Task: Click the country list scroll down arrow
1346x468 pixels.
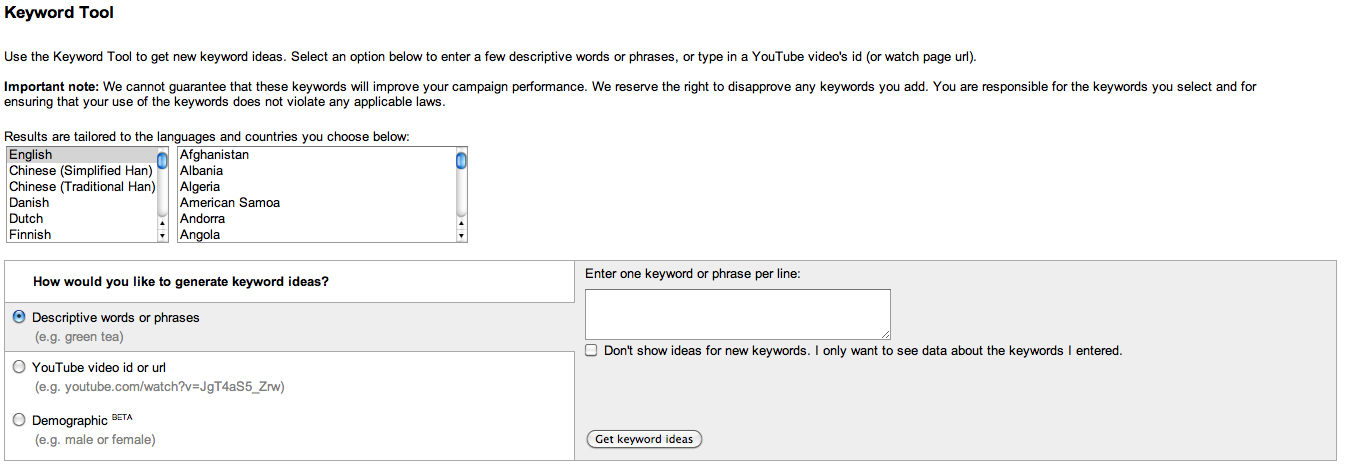Action: [461, 237]
